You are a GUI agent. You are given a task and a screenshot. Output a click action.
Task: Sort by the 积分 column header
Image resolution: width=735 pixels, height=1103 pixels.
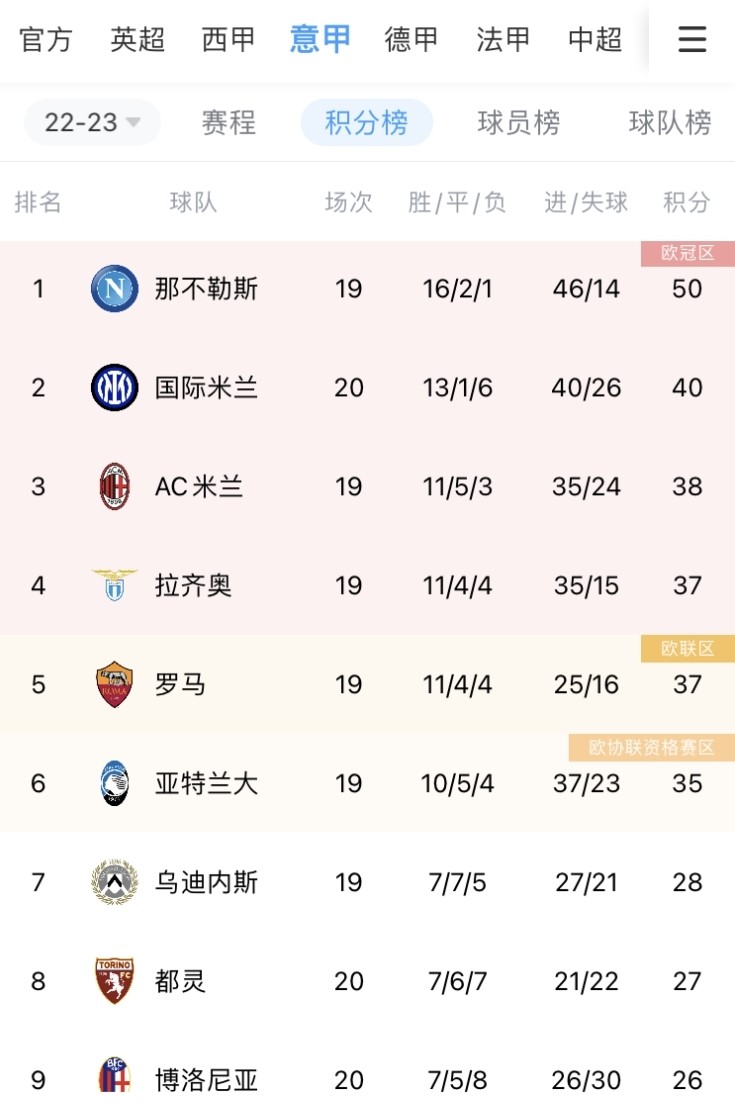(687, 203)
